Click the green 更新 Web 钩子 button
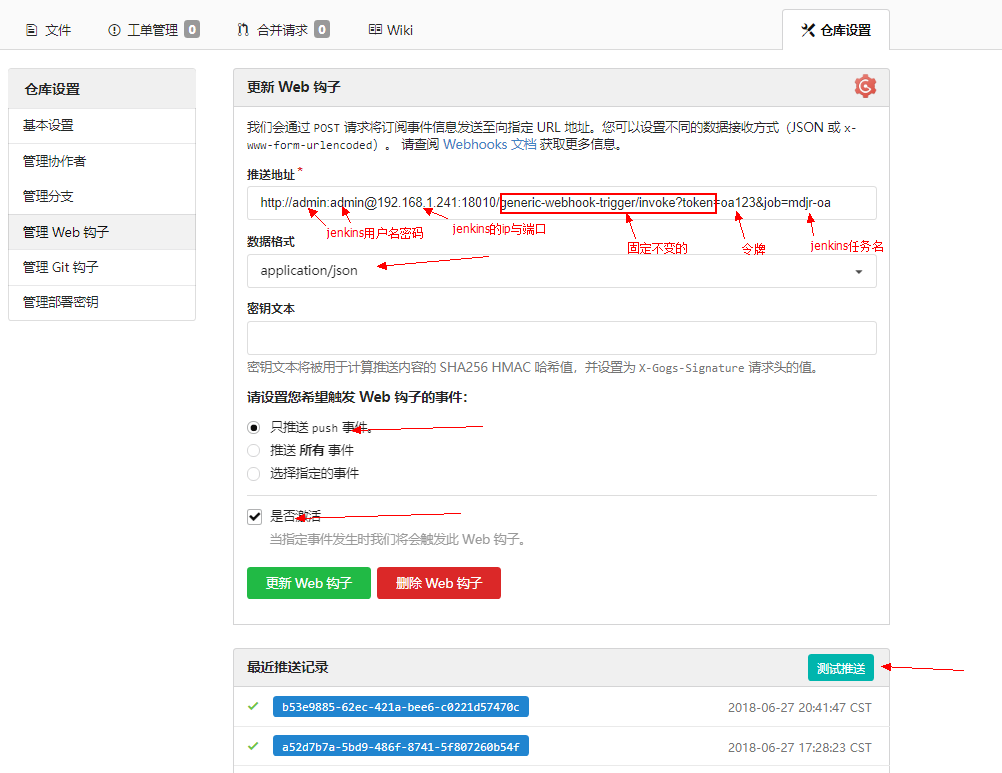This screenshot has width=1002, height=773. pos(309,583)
